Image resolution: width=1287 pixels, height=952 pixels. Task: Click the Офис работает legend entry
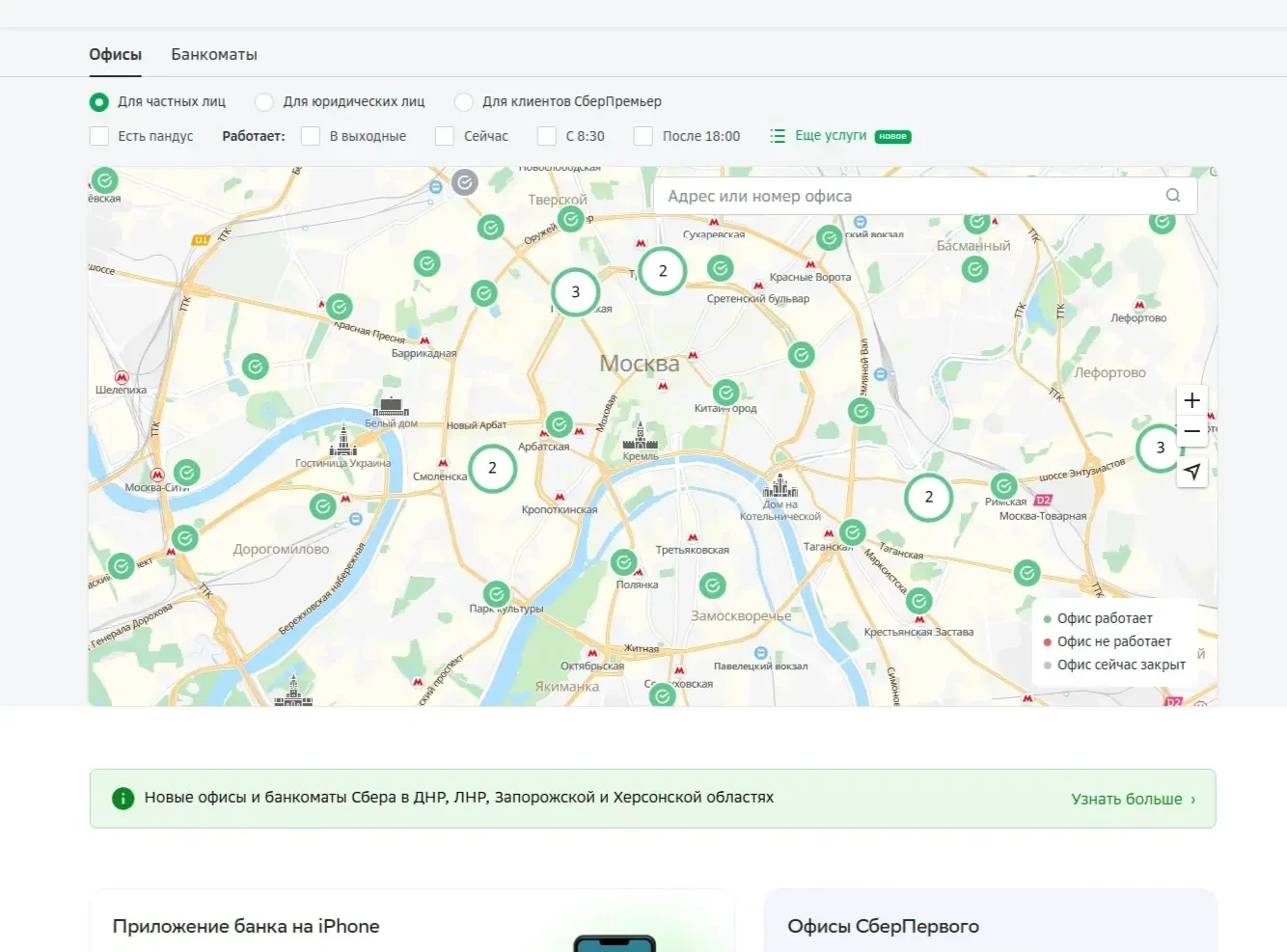coord(1098,618)
